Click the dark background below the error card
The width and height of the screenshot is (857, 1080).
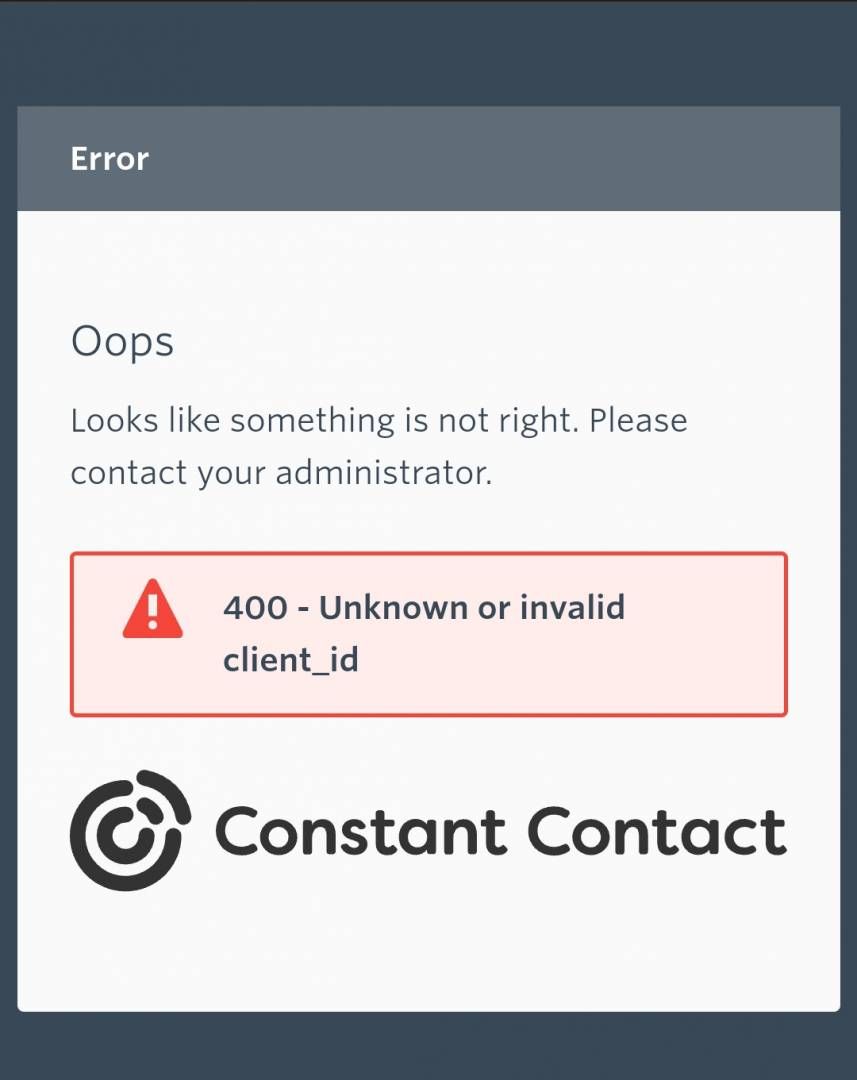pyautogui.click(x=428, y=1046)
